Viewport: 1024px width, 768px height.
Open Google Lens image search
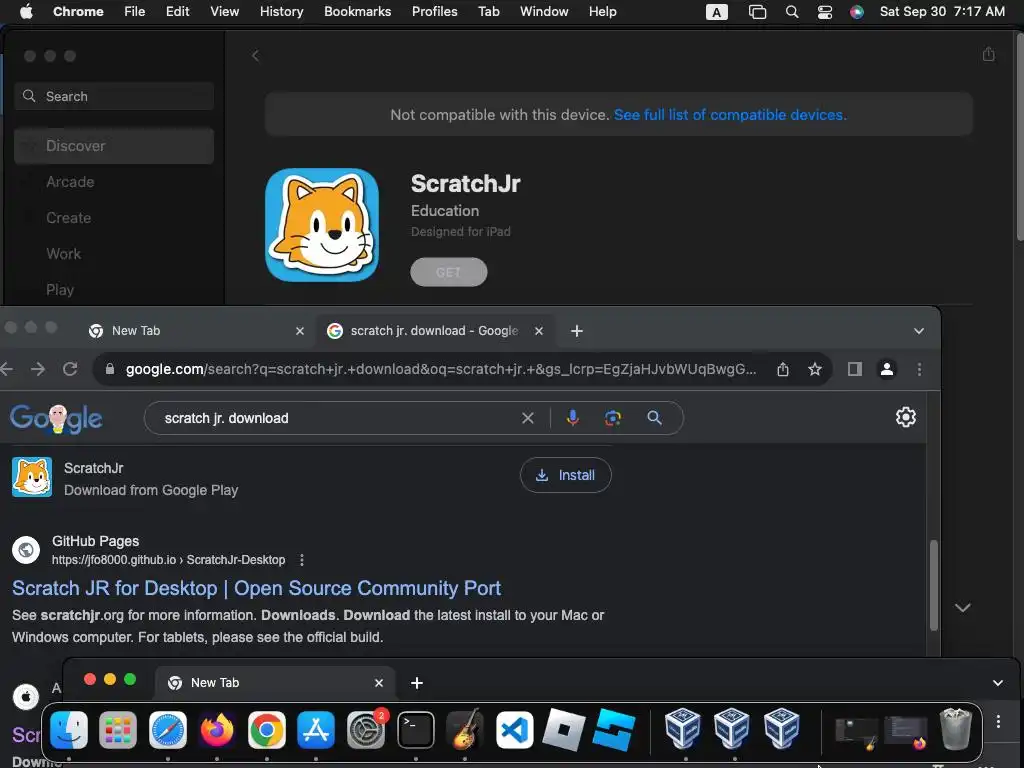pyautogui.click(x=613, y=418)
